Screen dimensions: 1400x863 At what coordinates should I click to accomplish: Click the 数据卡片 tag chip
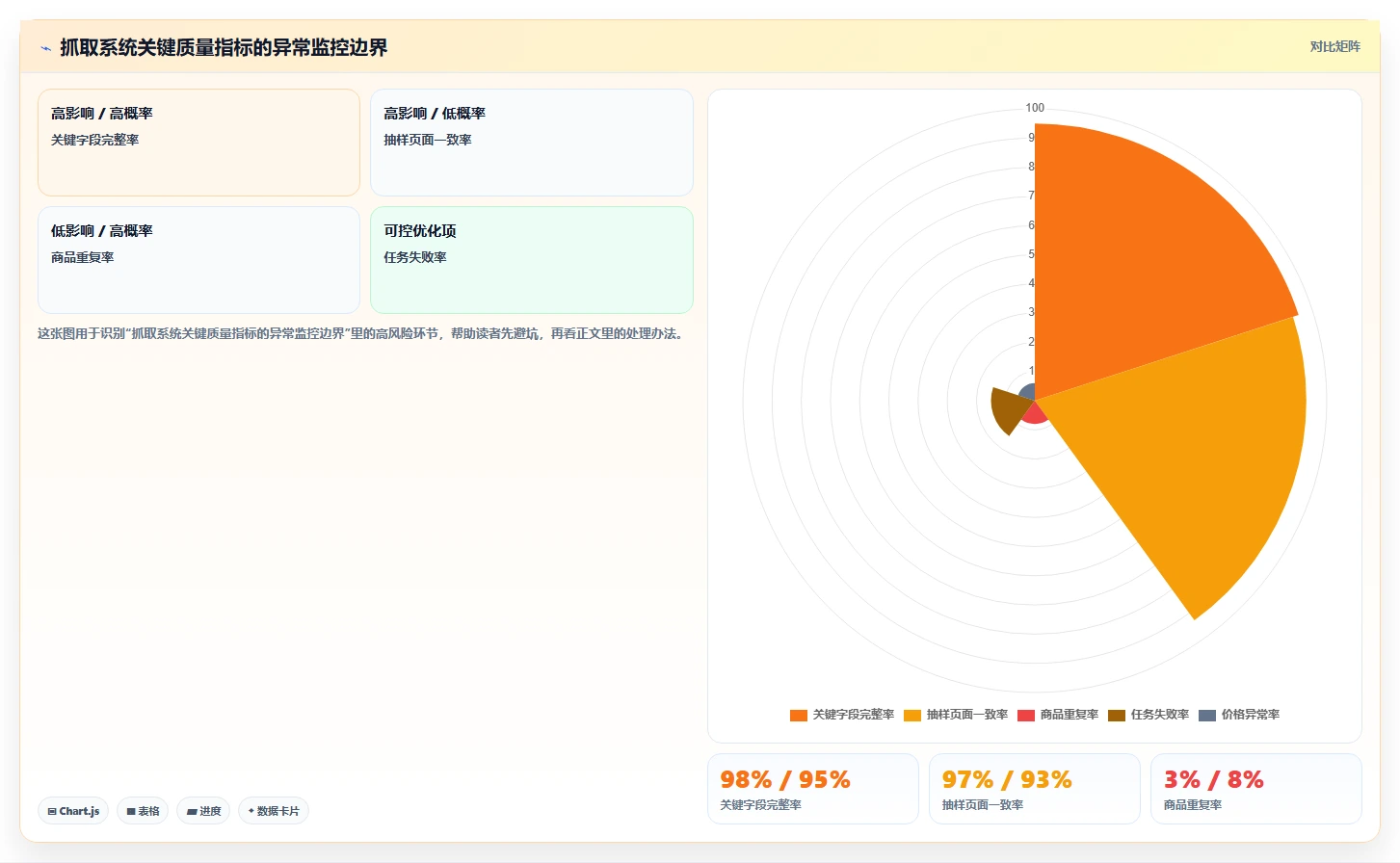pyautogui.click(x=274, y=811)
